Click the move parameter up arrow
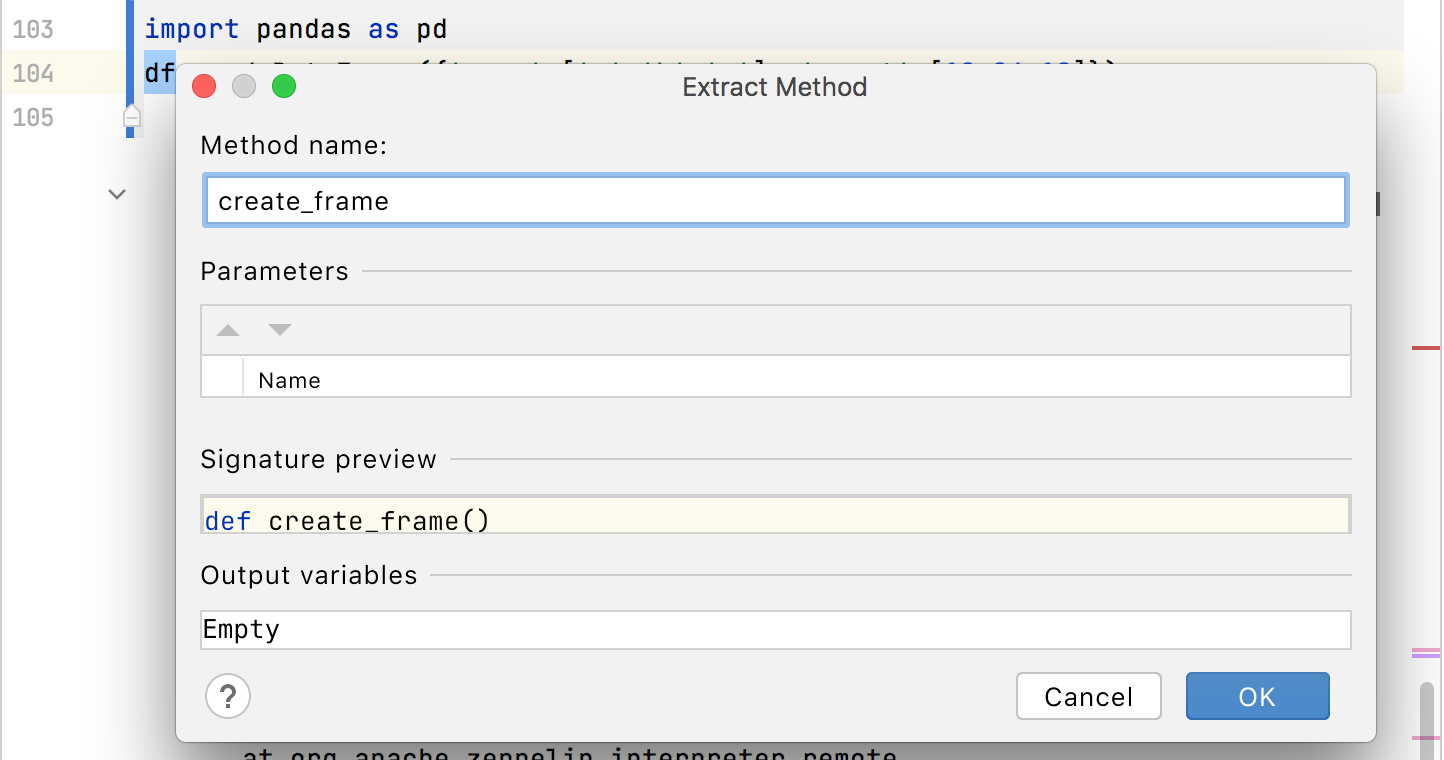The height and width of the screenshot is (760, 1444). (x=227, y=329)
